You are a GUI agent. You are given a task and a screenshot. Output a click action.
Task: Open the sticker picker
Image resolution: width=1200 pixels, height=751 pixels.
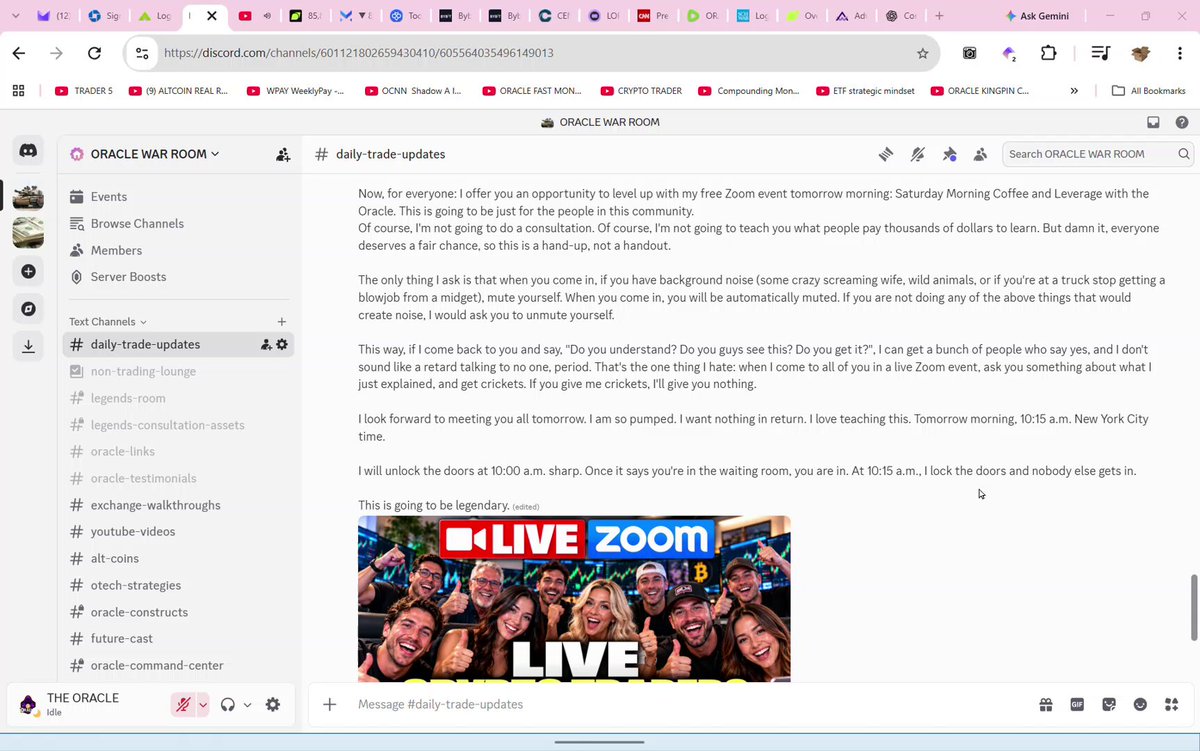pos(1109,704)
